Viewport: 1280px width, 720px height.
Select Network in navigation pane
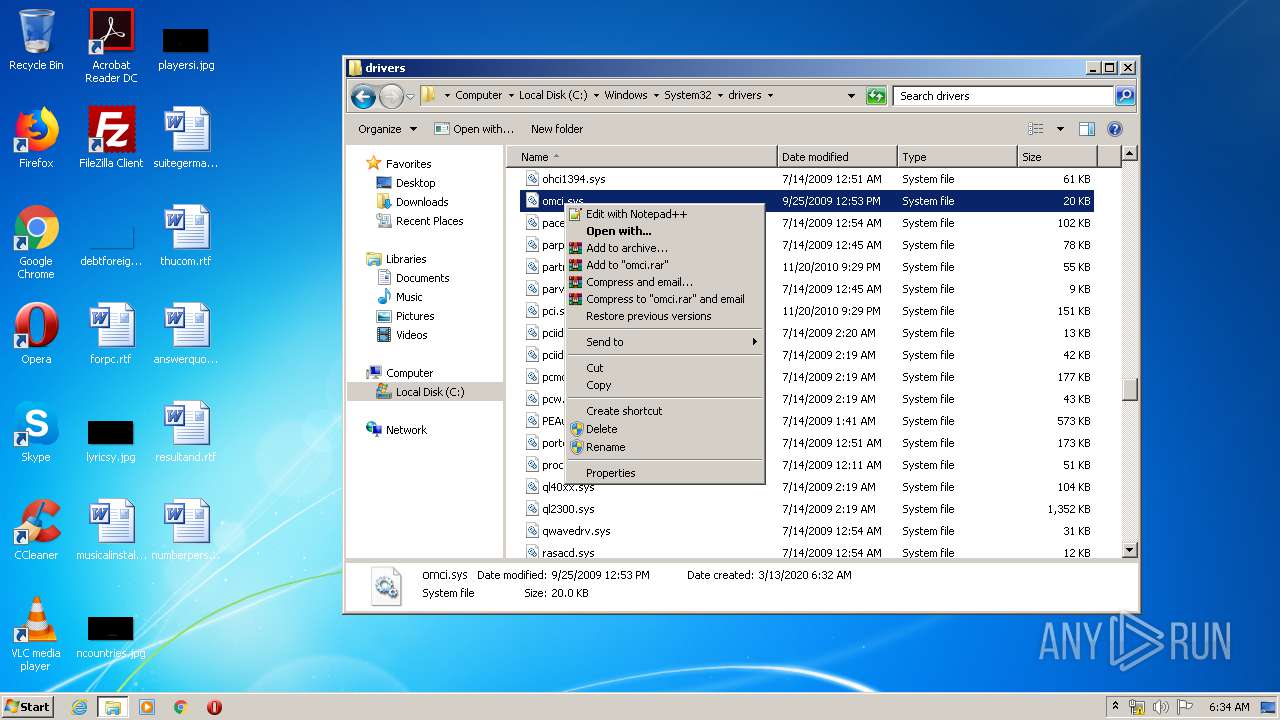tap(396, 430)
